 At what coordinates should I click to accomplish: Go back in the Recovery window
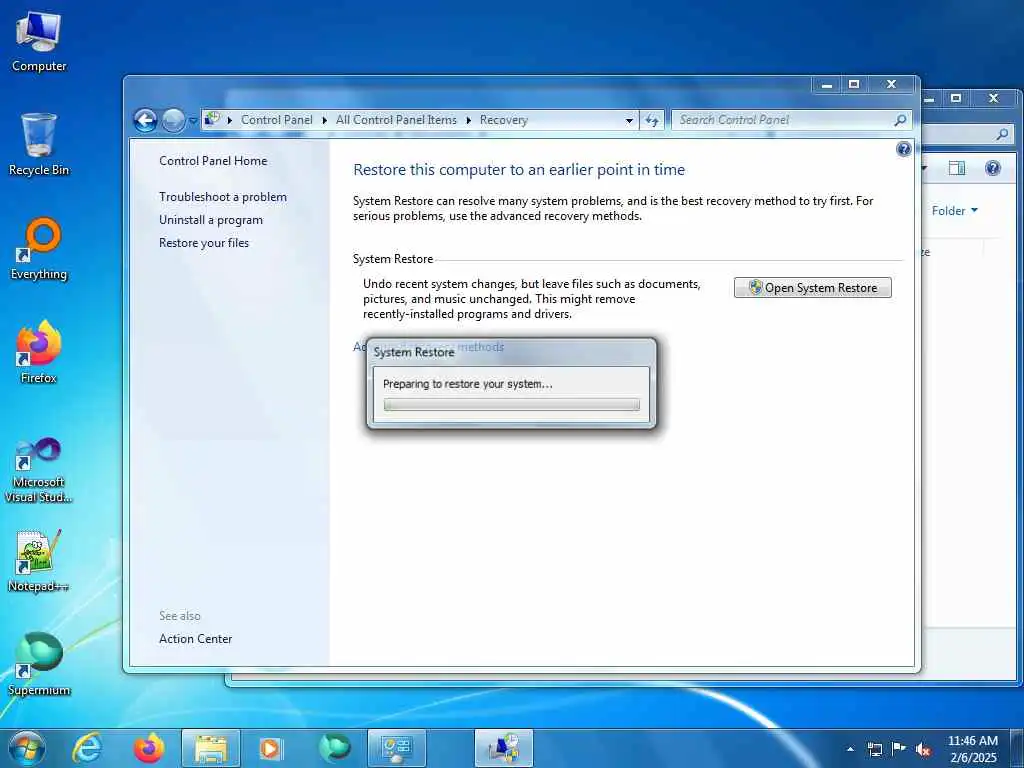click(145, 120)
